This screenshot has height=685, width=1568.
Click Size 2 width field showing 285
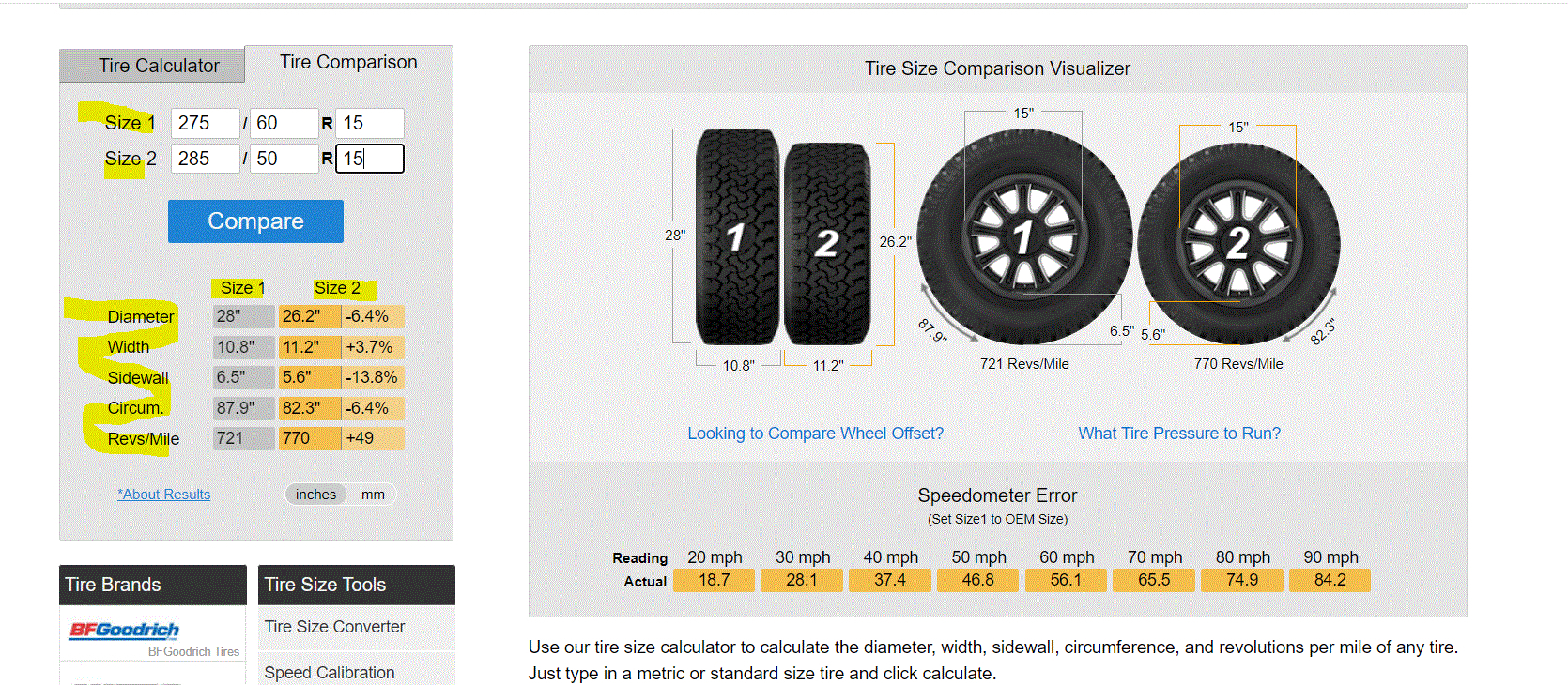coord(206,159)
